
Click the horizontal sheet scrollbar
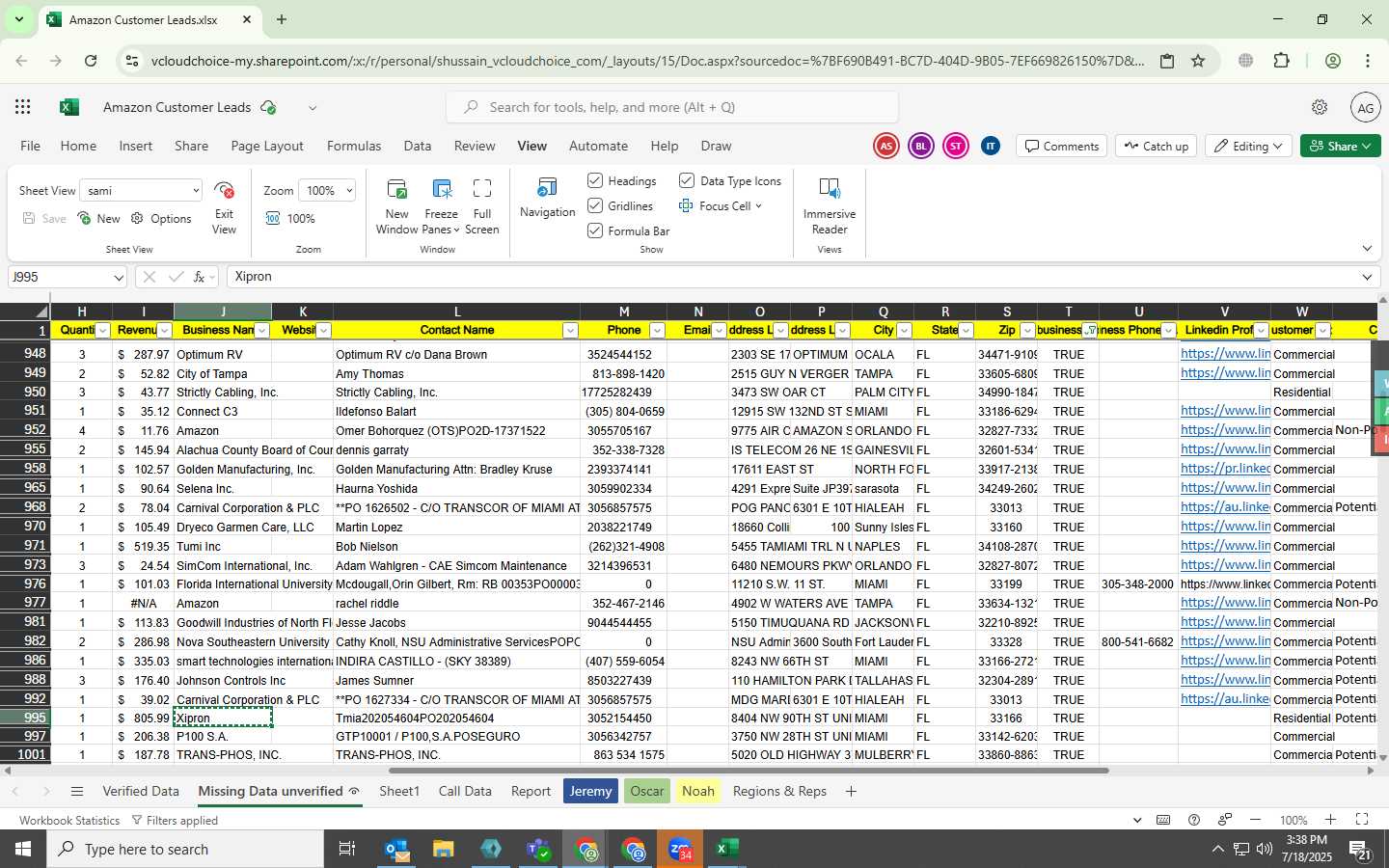(x=749, y=771)
